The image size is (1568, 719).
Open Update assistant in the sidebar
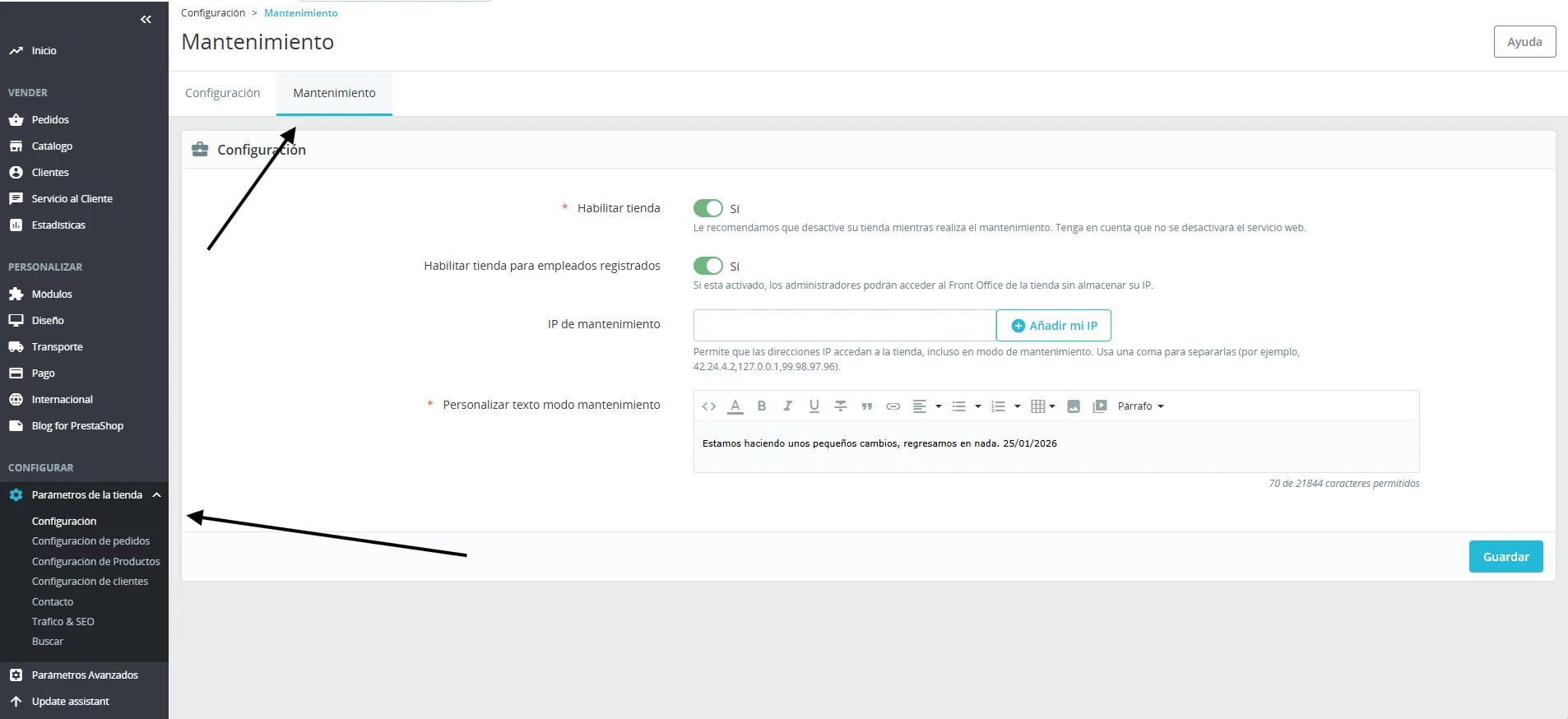(70, 702)
